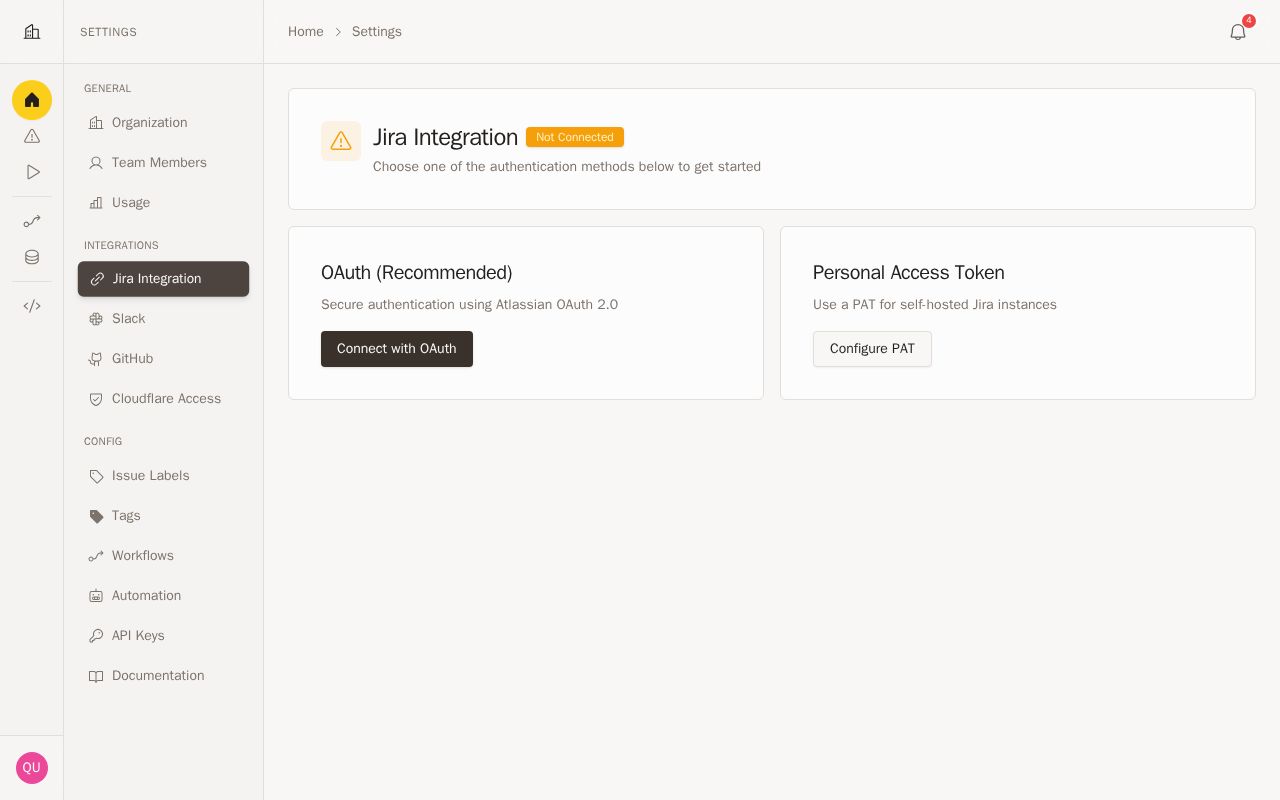The height and width of the screenshot is (800, 1280).
Task: Click 'Use a PAT for self-hosted Jira instances'
Action: [935, 305]
